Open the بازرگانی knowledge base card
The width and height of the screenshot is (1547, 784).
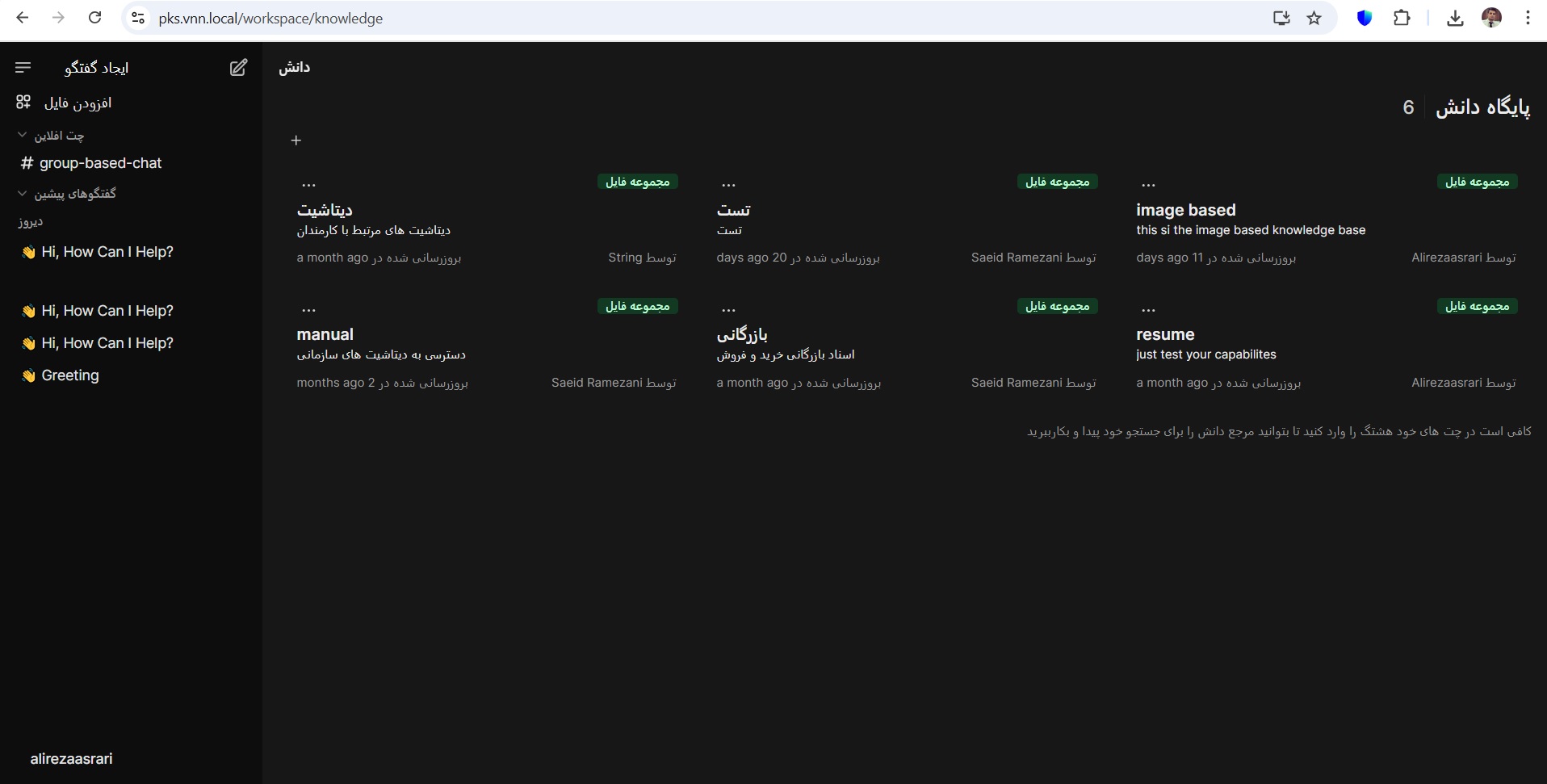(742, 334)
